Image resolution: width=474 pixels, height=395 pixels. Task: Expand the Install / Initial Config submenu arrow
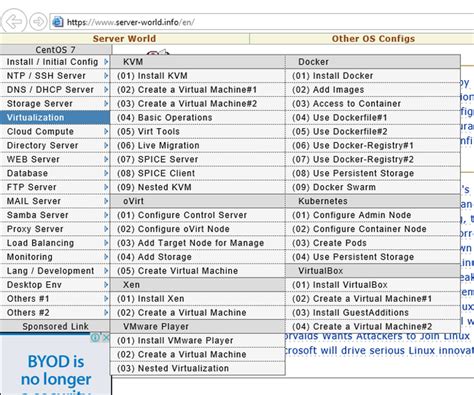pyautogui.click(x=106, y=62)
